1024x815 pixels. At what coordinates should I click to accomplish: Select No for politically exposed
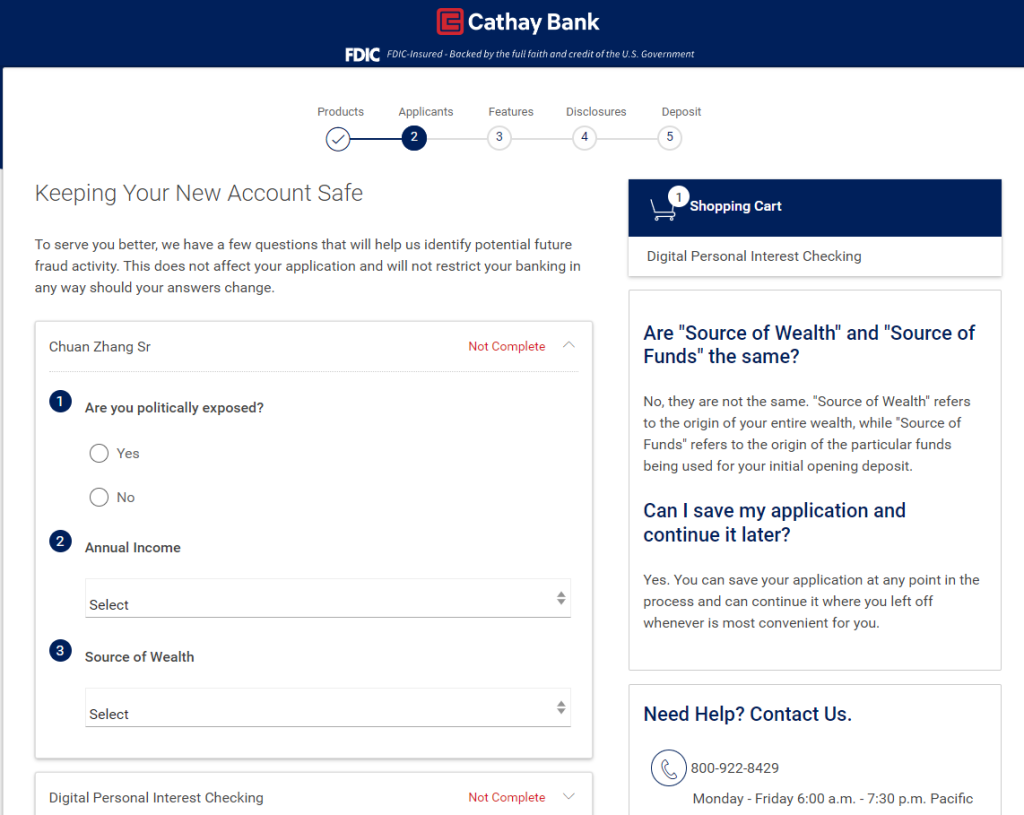(99, 497)
